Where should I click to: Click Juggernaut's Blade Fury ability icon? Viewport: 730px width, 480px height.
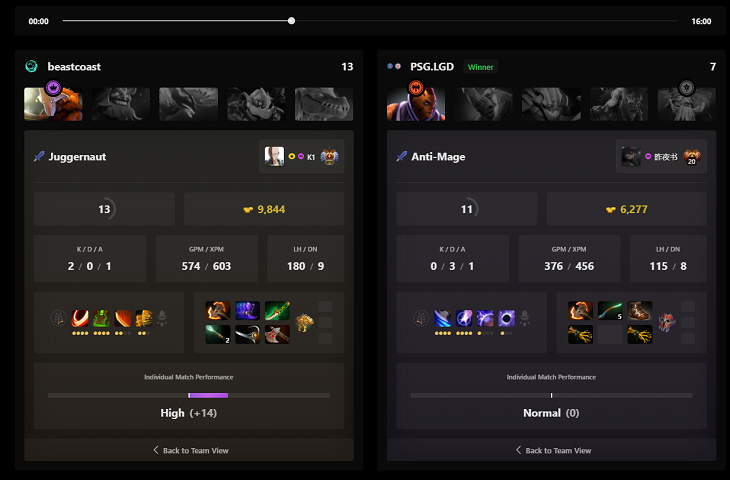[x=80, y=318]
